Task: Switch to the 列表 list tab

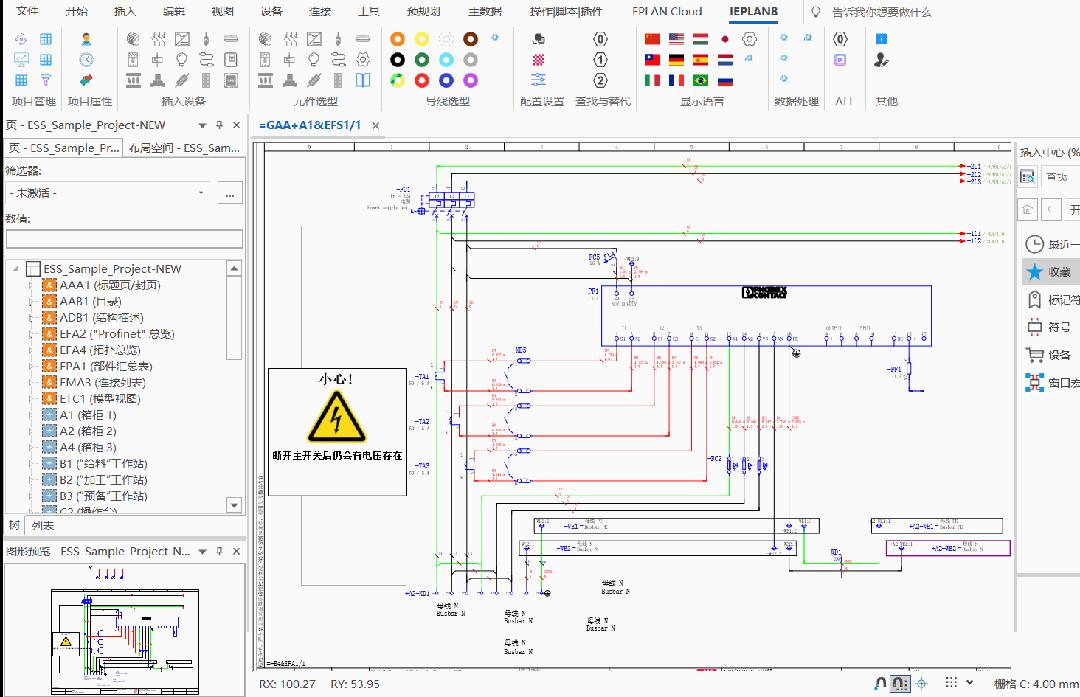Action: tap(43, 526)
